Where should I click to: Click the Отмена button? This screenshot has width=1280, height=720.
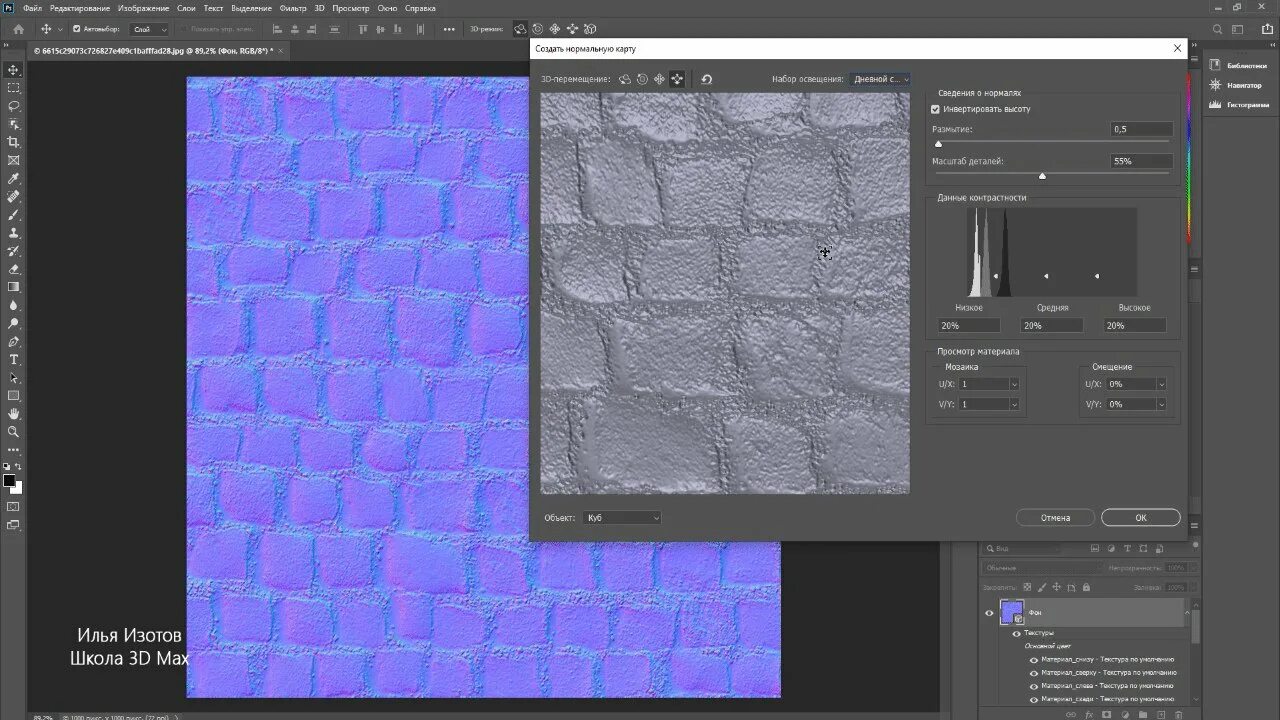click(1055, 518)
